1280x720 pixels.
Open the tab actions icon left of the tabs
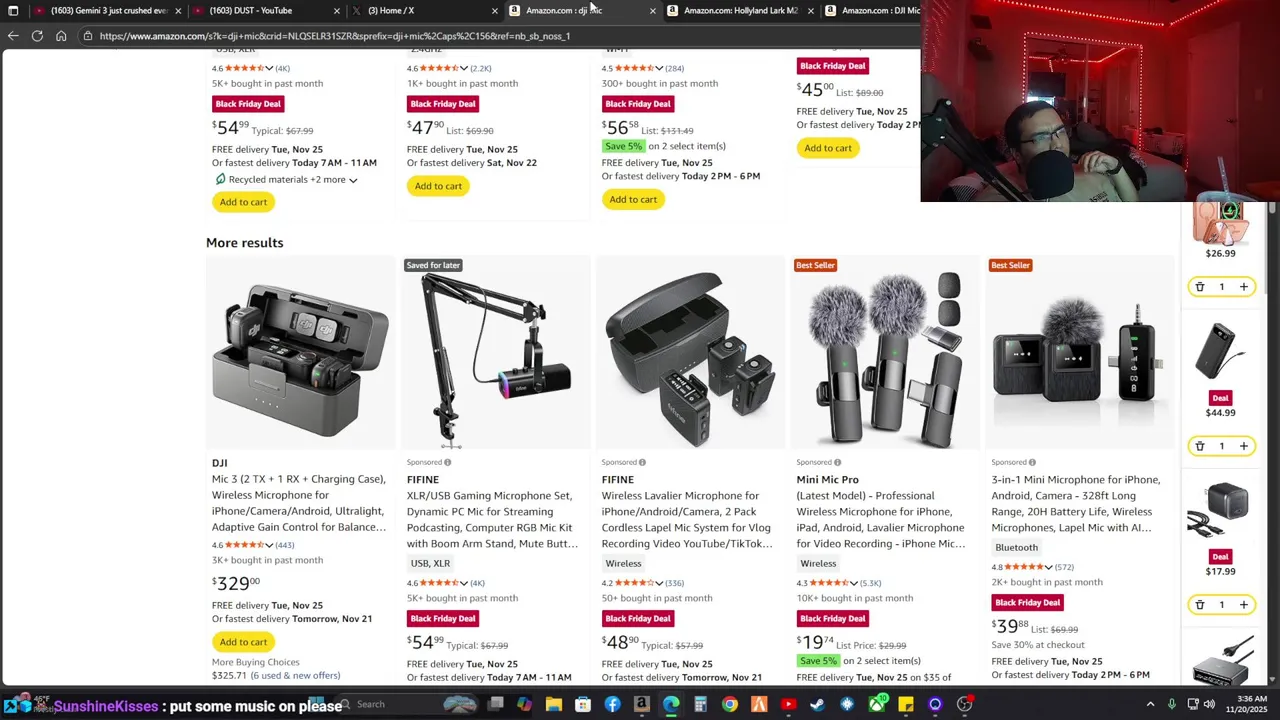pyautogui.click(x=13, y=11)
